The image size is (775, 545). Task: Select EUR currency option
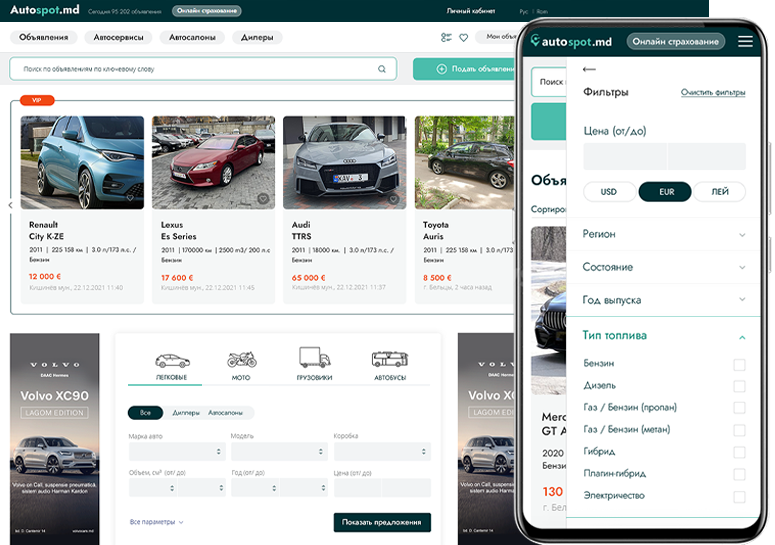coord(665,192)
